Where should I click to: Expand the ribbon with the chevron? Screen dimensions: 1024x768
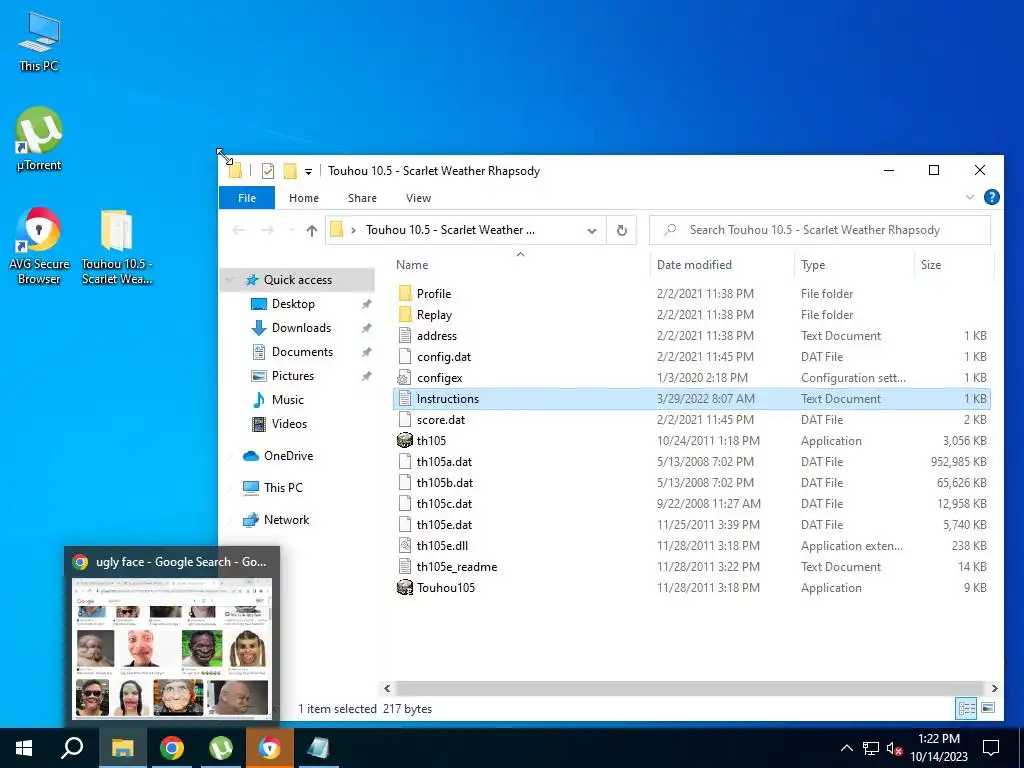tap(970, 197)
